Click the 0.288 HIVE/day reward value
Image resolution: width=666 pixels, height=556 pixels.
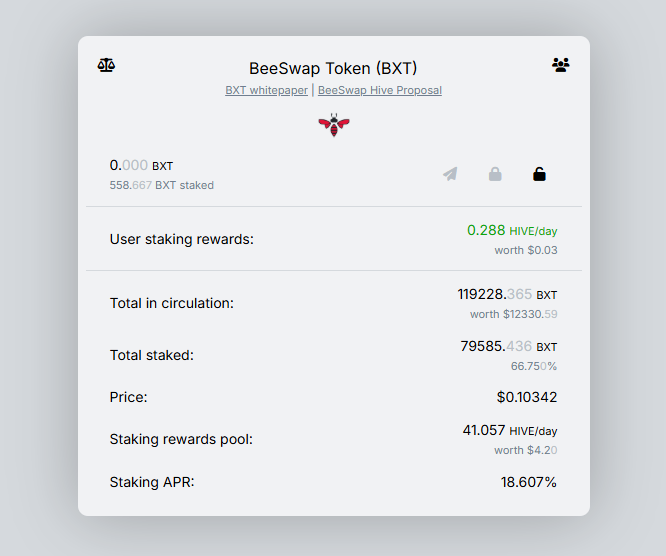[511, 230]
